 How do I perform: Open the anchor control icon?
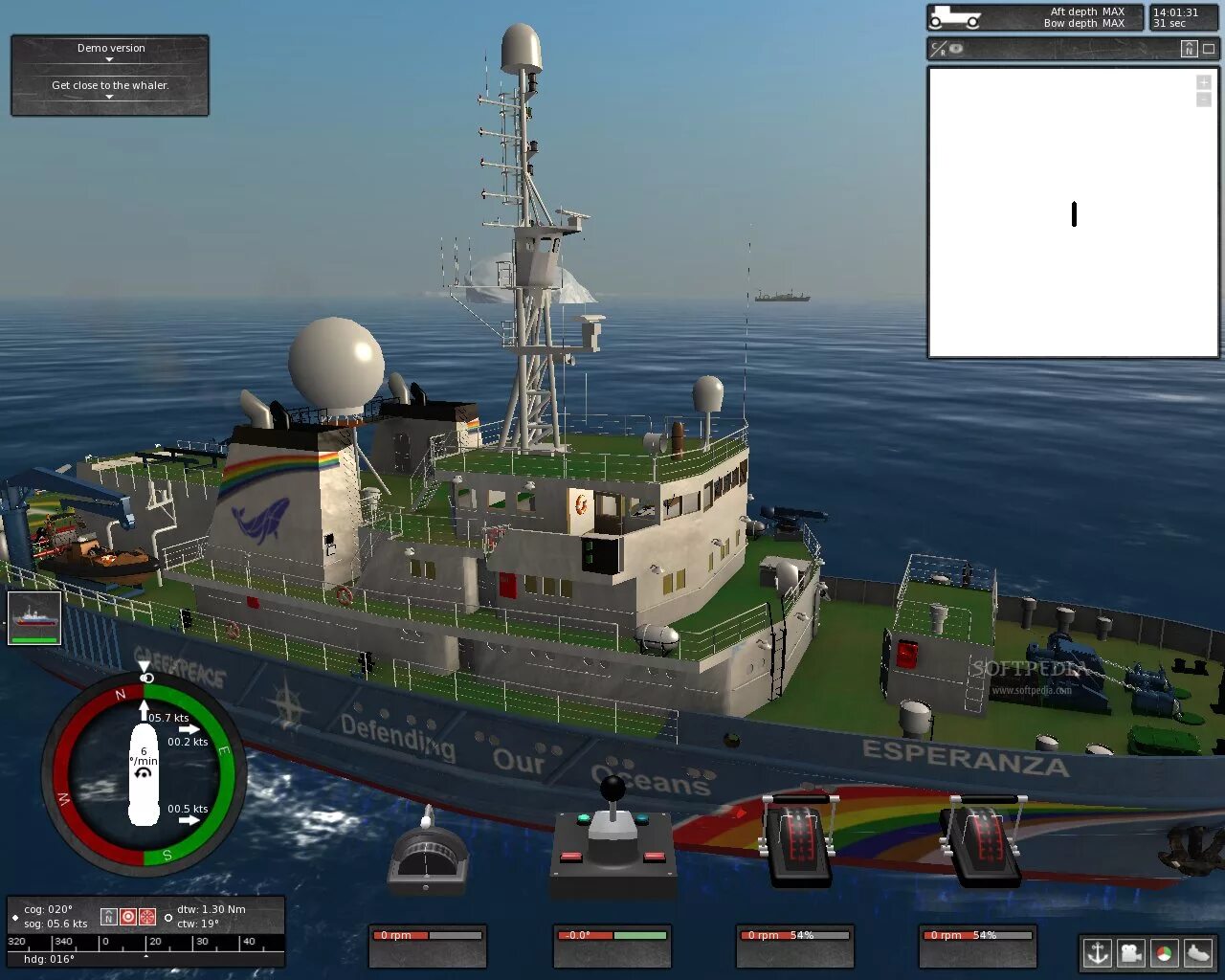[1098, 952]
